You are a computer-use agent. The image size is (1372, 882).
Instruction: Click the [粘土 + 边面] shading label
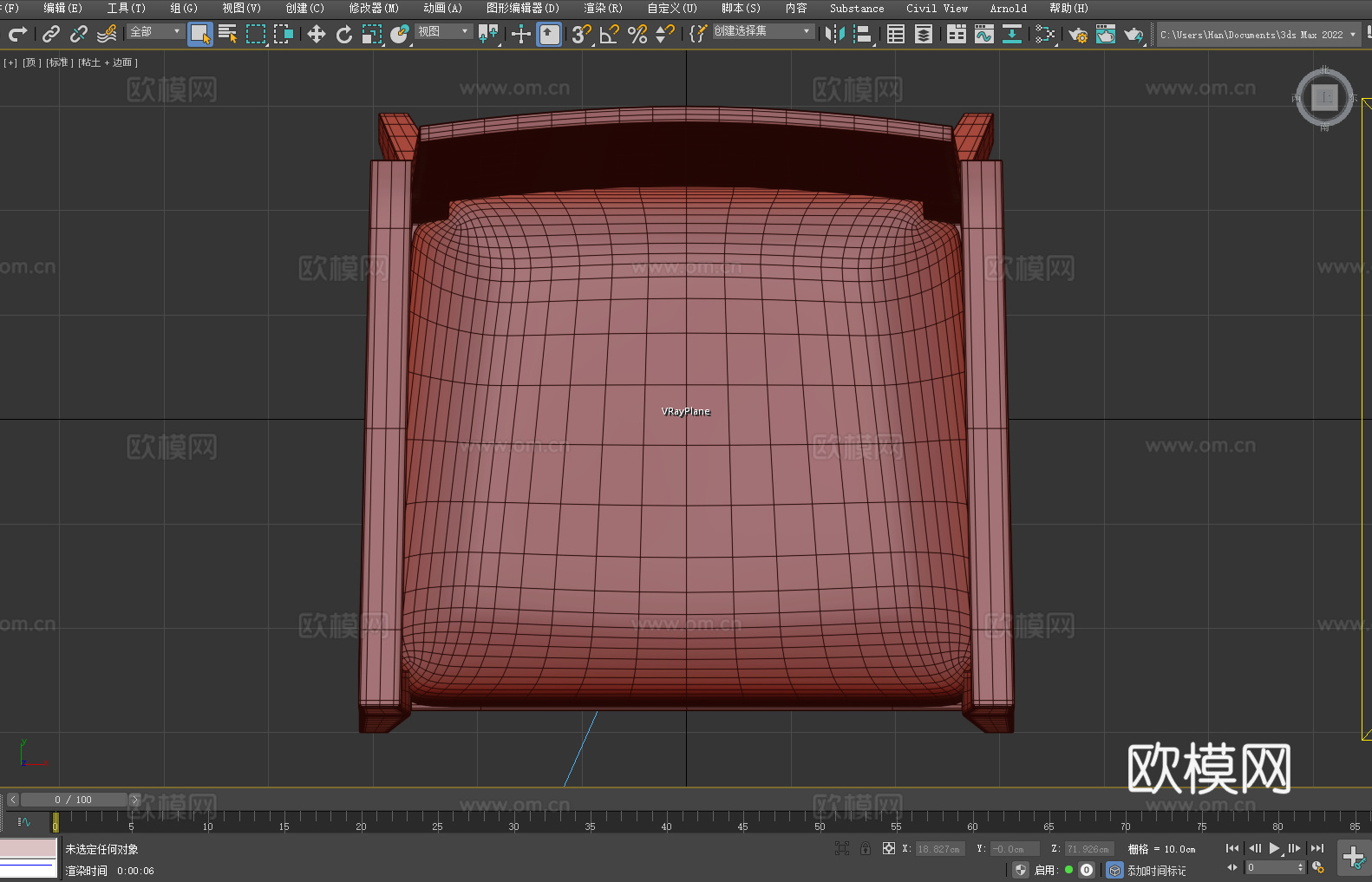pyautogui.click(x=108, y=62)
